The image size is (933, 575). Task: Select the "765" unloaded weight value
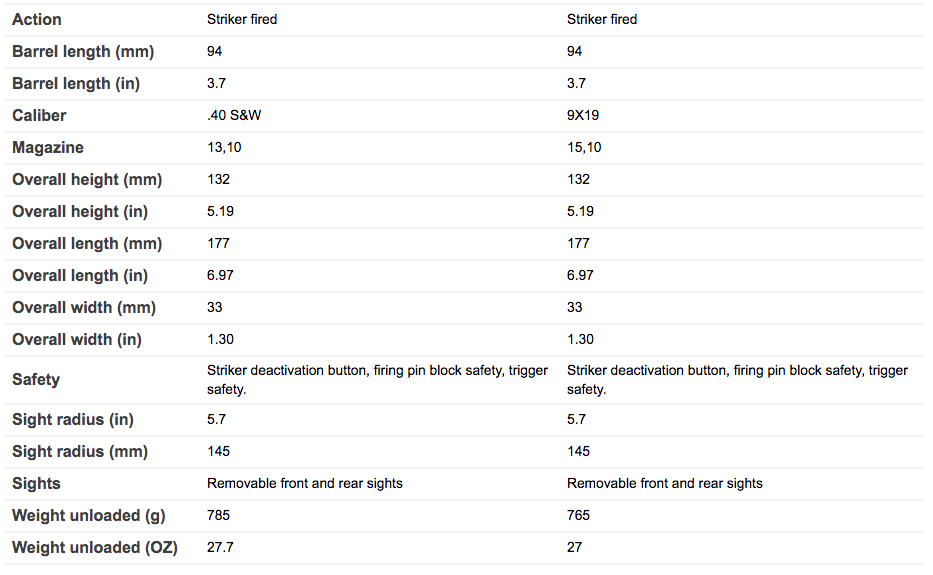(578, 515)
